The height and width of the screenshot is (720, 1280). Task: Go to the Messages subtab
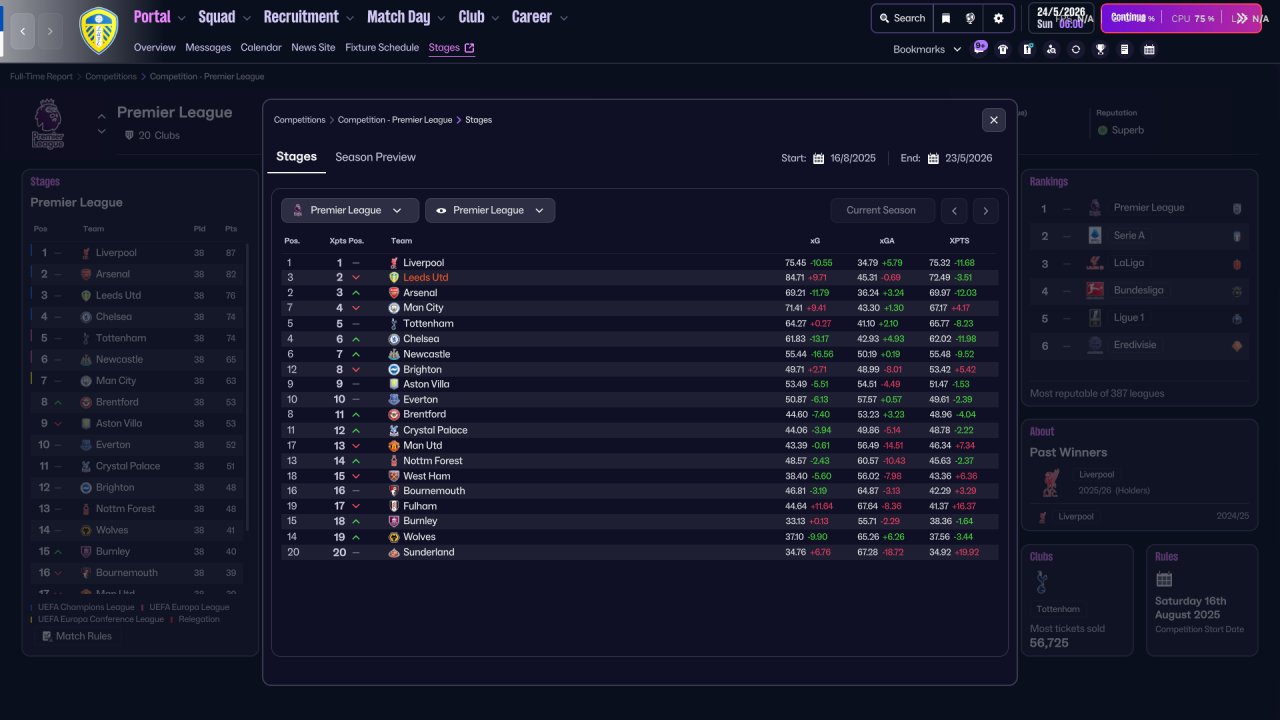coord(208,47)
